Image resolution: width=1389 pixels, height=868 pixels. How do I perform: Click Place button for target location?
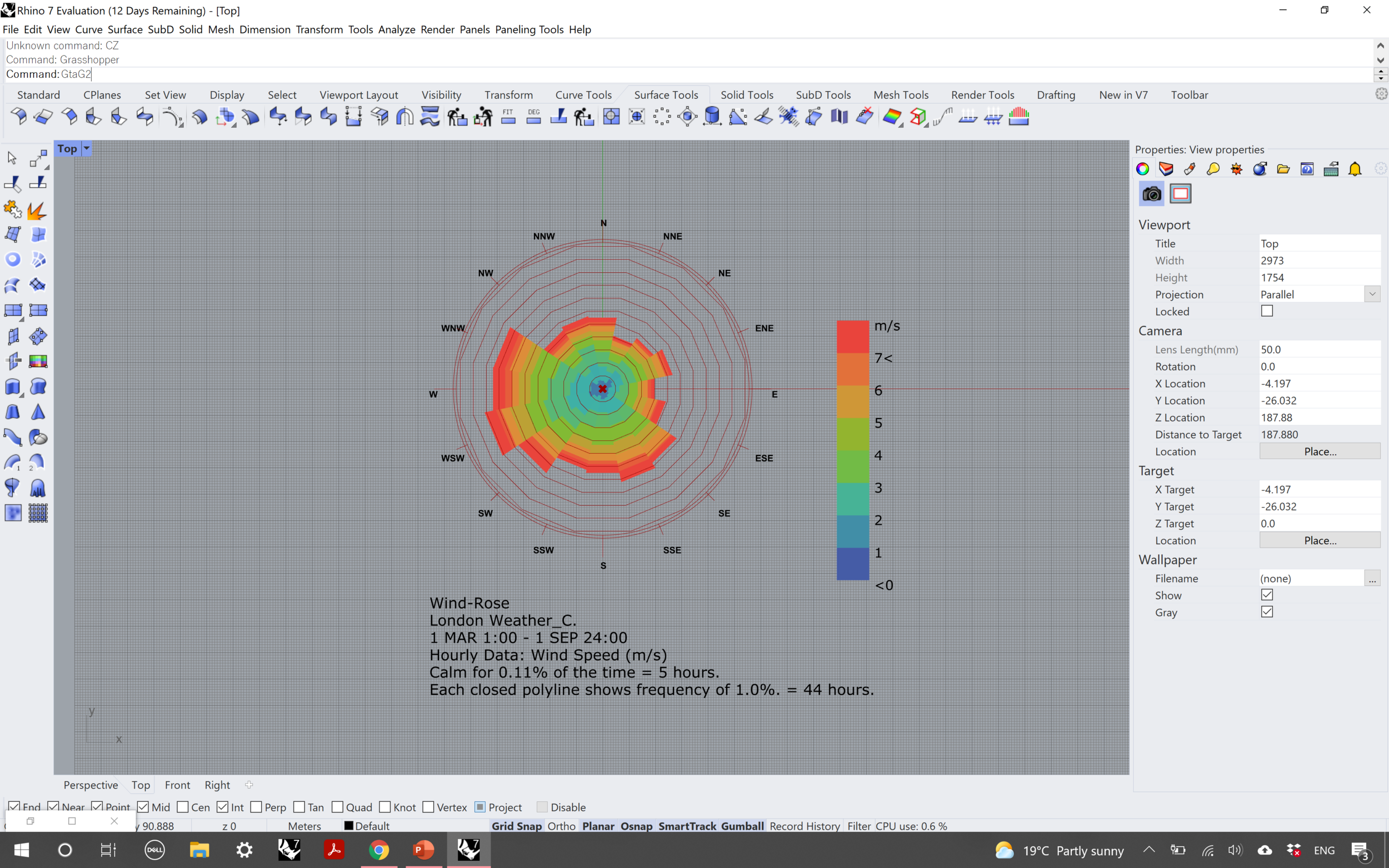(x=1320, y=540)
